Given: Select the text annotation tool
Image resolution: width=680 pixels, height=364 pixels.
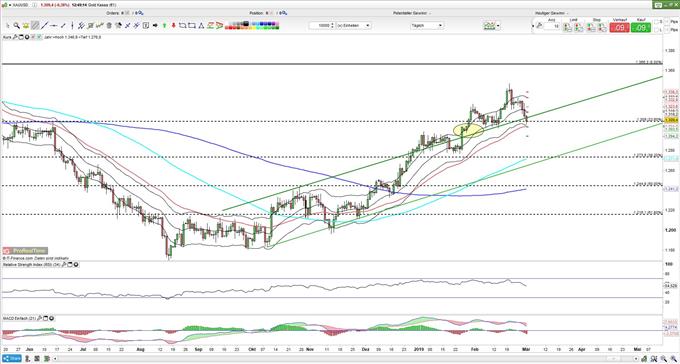Looking at the screenshot, I should click(146, 25).
